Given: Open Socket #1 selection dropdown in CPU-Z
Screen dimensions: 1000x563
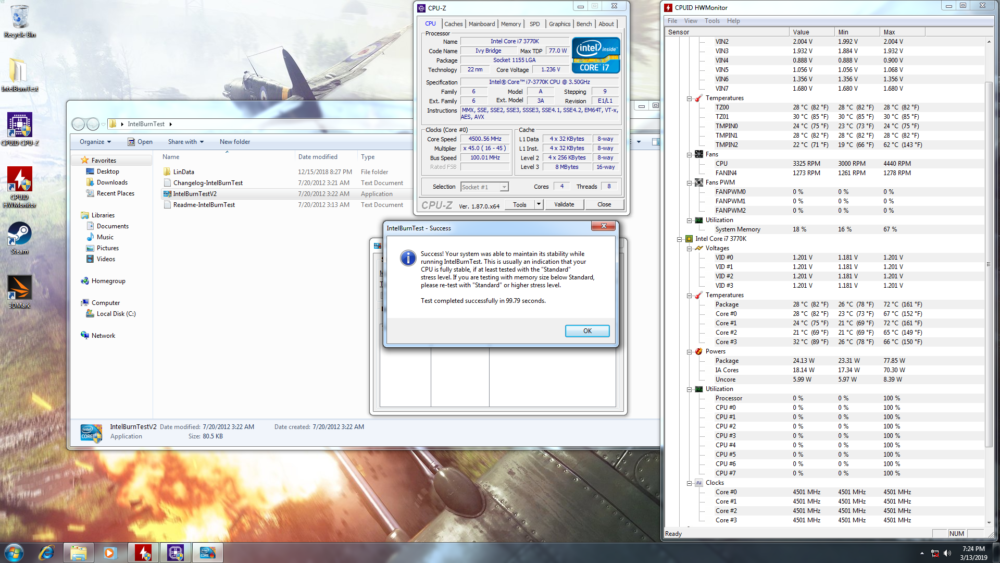Looking at the screenshot, I should pyautogui.click(x=484, y=187).
